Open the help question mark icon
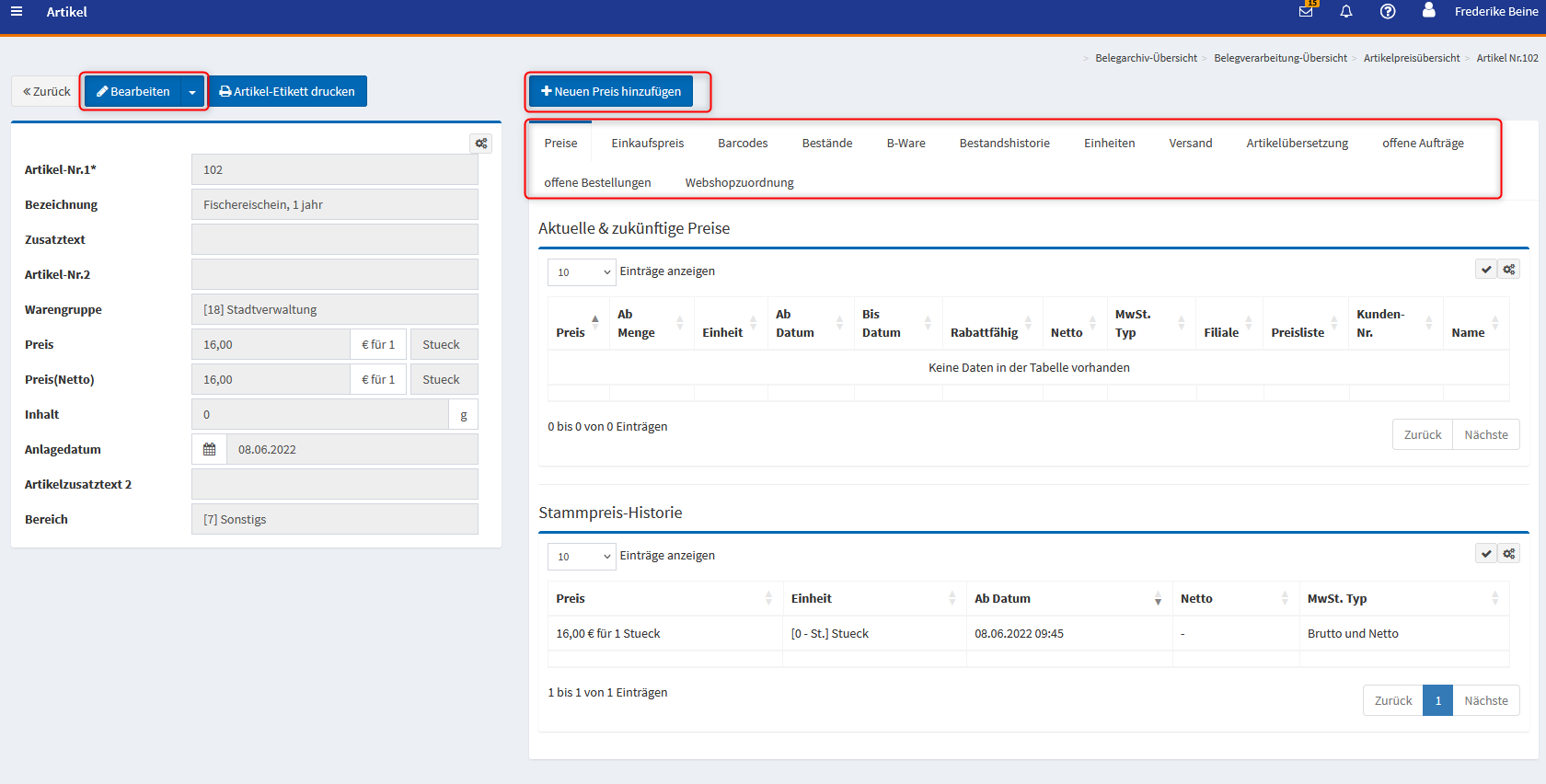This screenshot has height=784, width=1546. tap(1388, 12)
